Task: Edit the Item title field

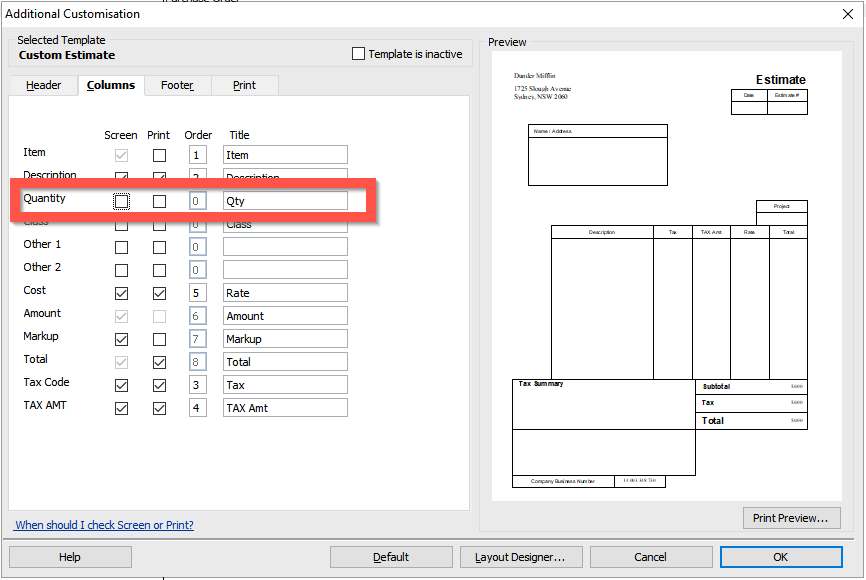Action: coord(285,155)
